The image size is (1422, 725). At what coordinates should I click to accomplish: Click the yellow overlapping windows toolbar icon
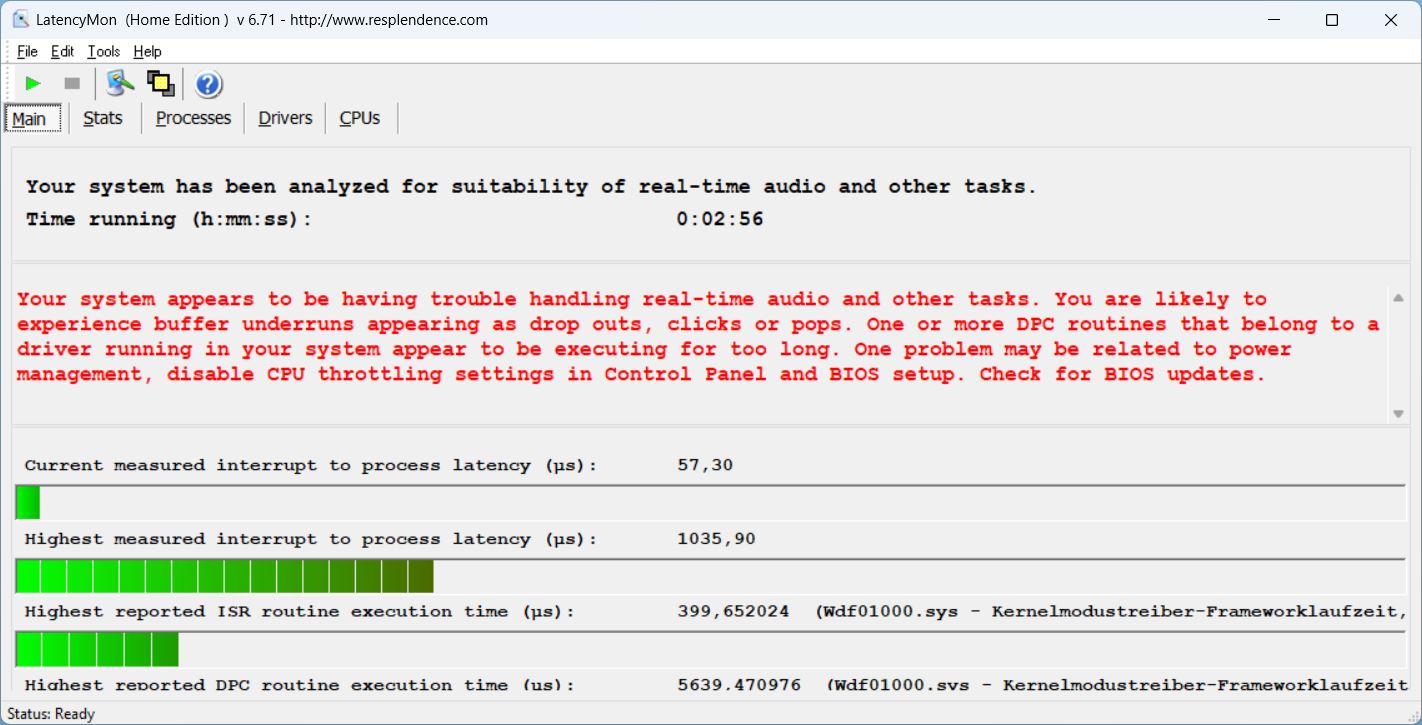(x=160, y=84)
